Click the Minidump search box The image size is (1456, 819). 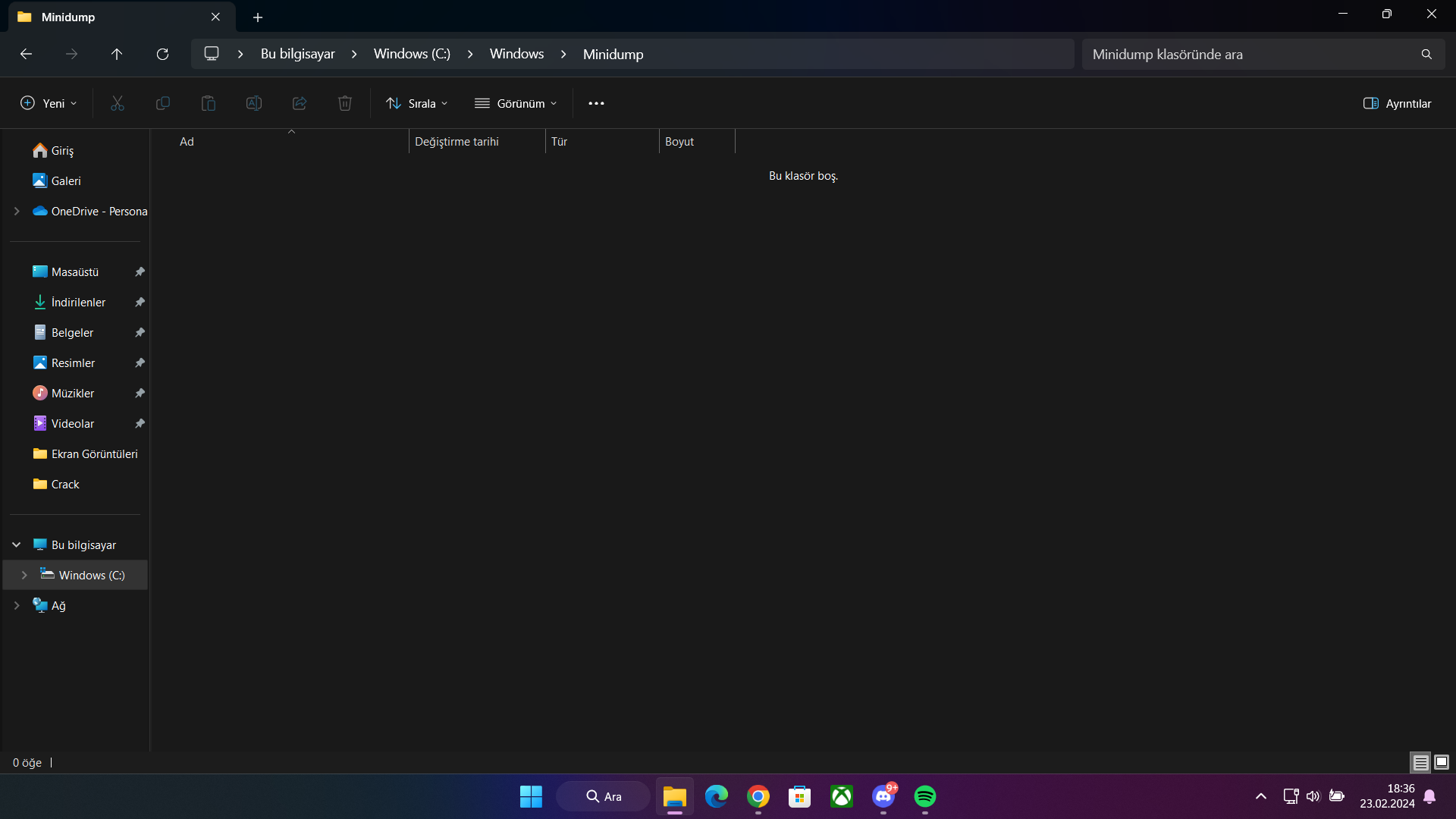click(x=1251, y=54)
